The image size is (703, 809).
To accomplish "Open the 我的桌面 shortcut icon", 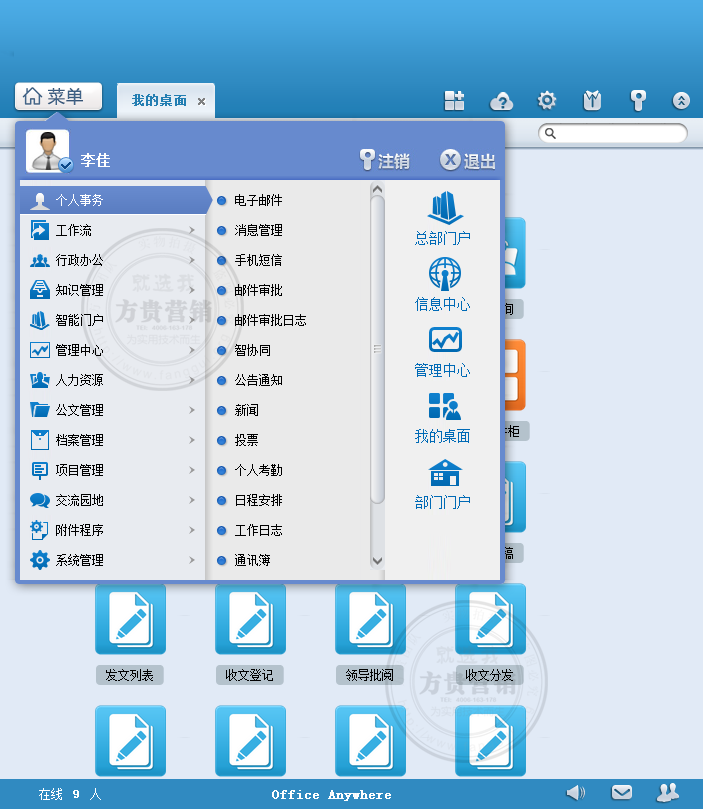I will tap(444, 406).
